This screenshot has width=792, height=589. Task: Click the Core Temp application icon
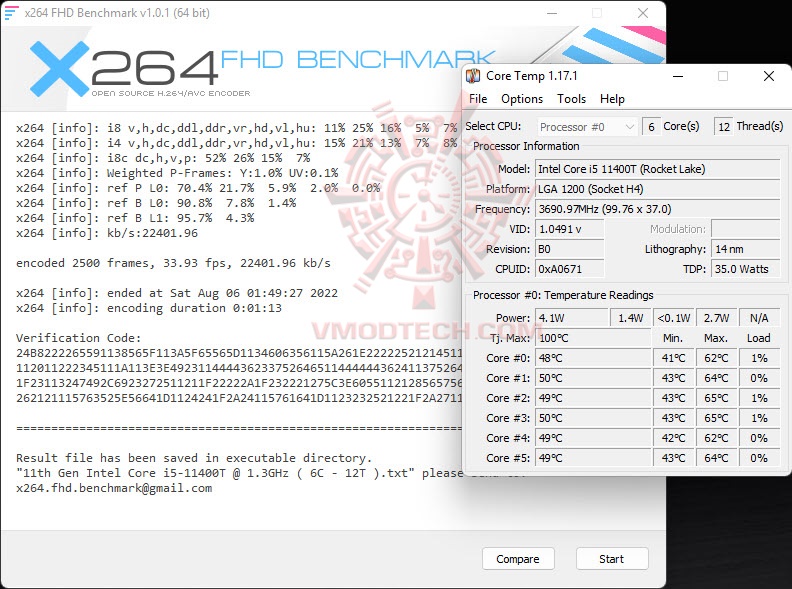[473, 76]
